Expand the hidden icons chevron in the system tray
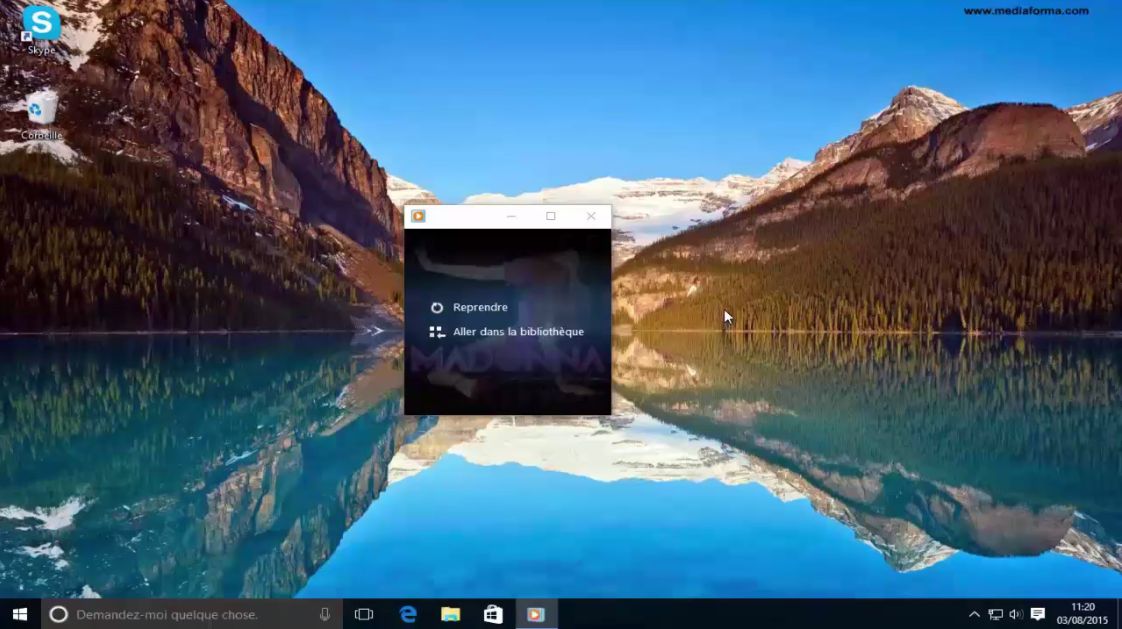The image size is (1122, 629). pyautogui.click(x=974, y=614)
